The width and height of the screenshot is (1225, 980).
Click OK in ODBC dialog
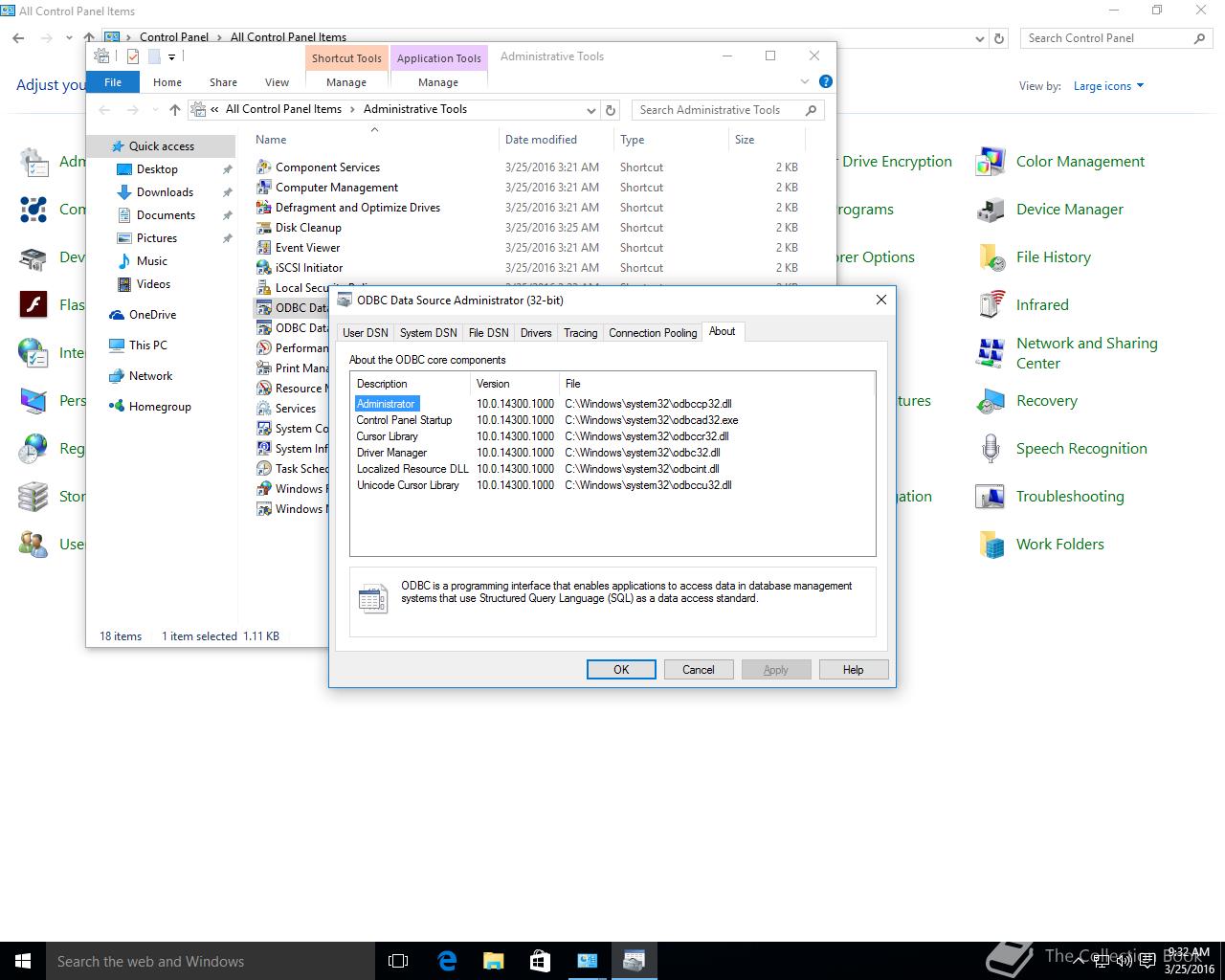[621, 670]
